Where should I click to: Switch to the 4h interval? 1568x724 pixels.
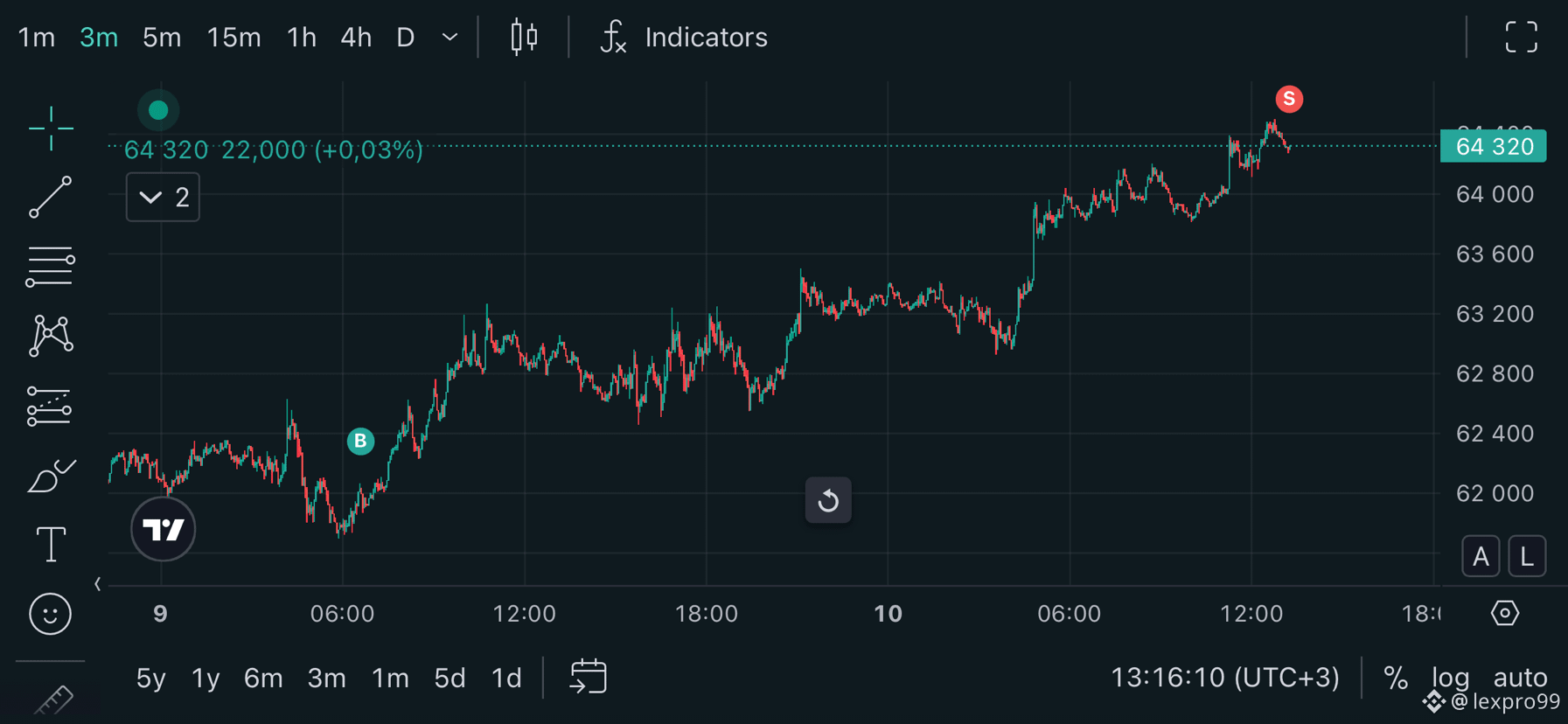(x=356, y=38)
